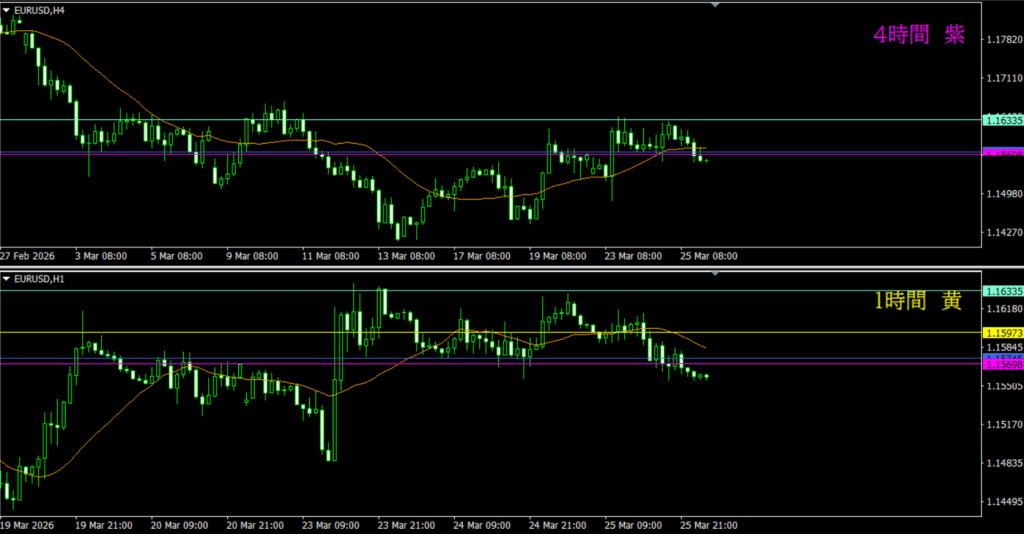Viewport: 1024px width, 534px height.
Task: Select the teal 1.16335 price tag on H4 chart
Action: (x=1002, y=120)
